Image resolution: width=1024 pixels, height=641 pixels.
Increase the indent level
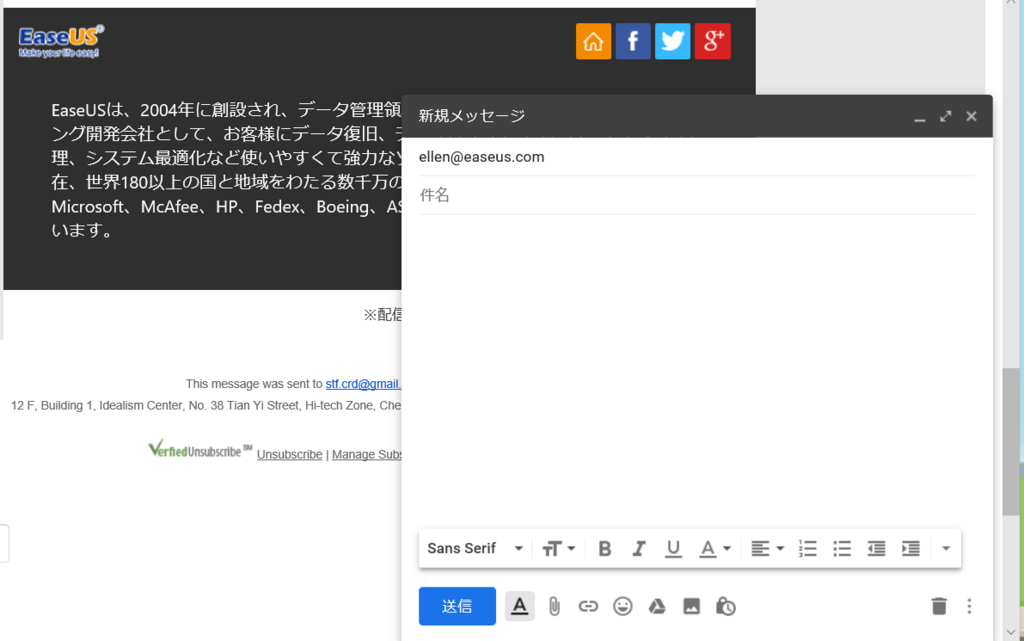(x=910, y=548)
